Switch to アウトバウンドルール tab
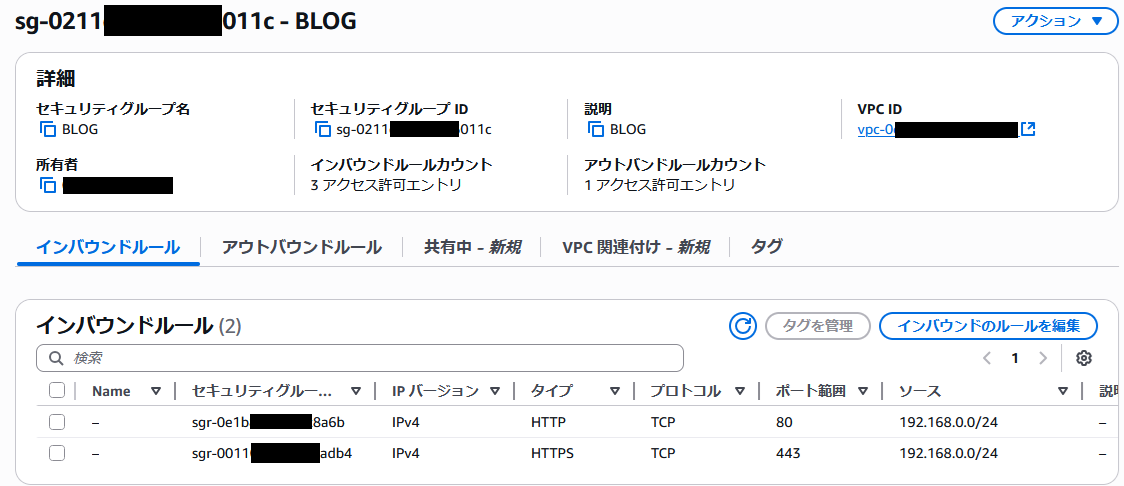The width and height of the screenshot is (1124, 486). [x=301, y=247]
